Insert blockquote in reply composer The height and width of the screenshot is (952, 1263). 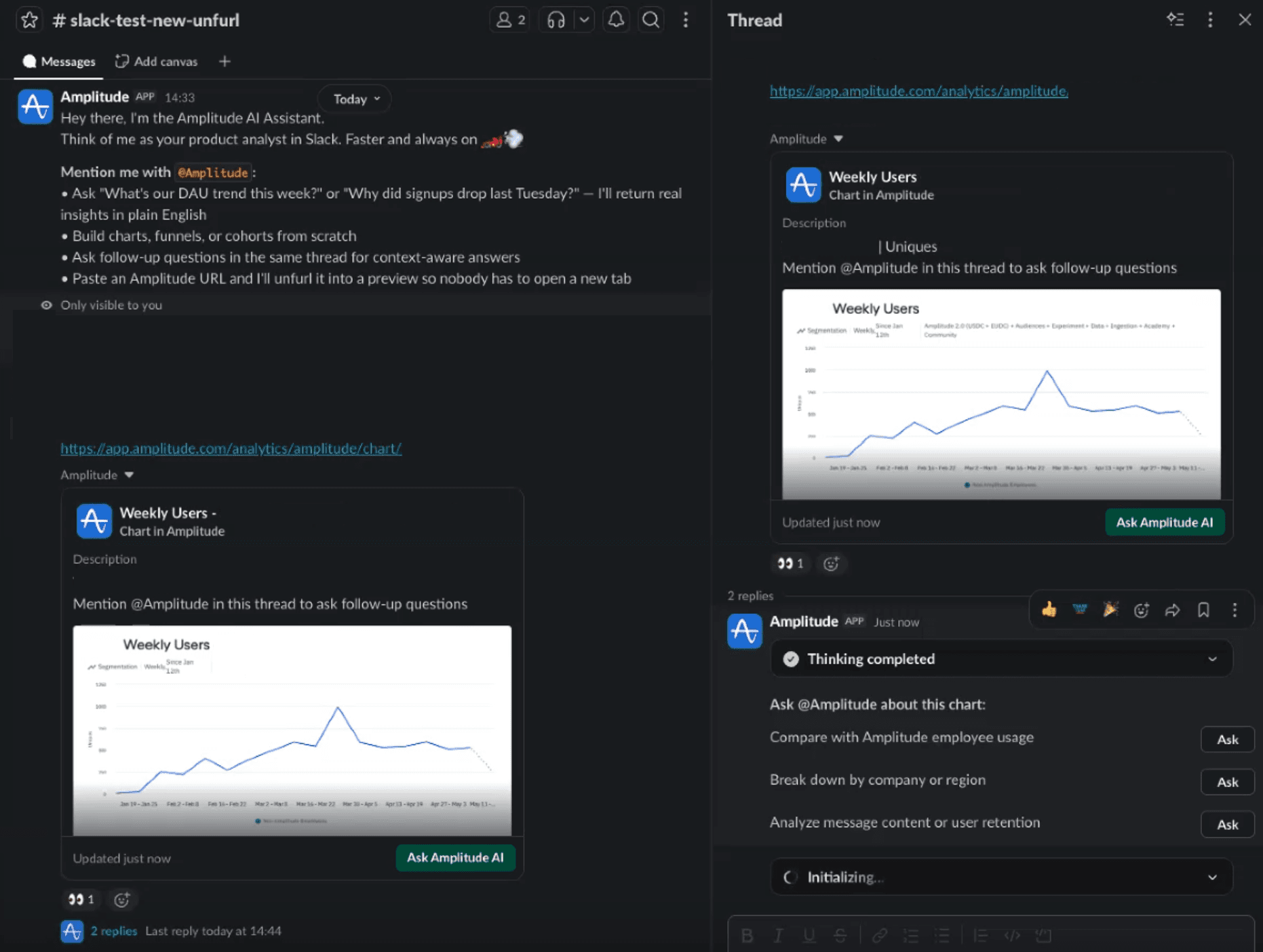[x=981, y=936]
